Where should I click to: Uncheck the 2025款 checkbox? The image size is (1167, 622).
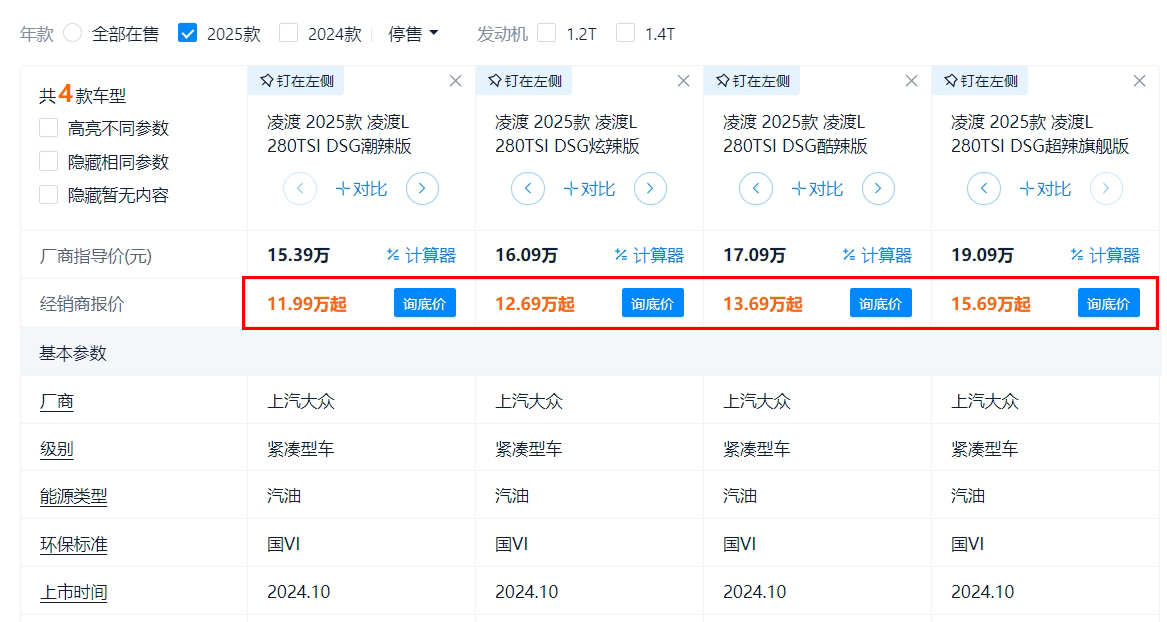pos(188,33)
